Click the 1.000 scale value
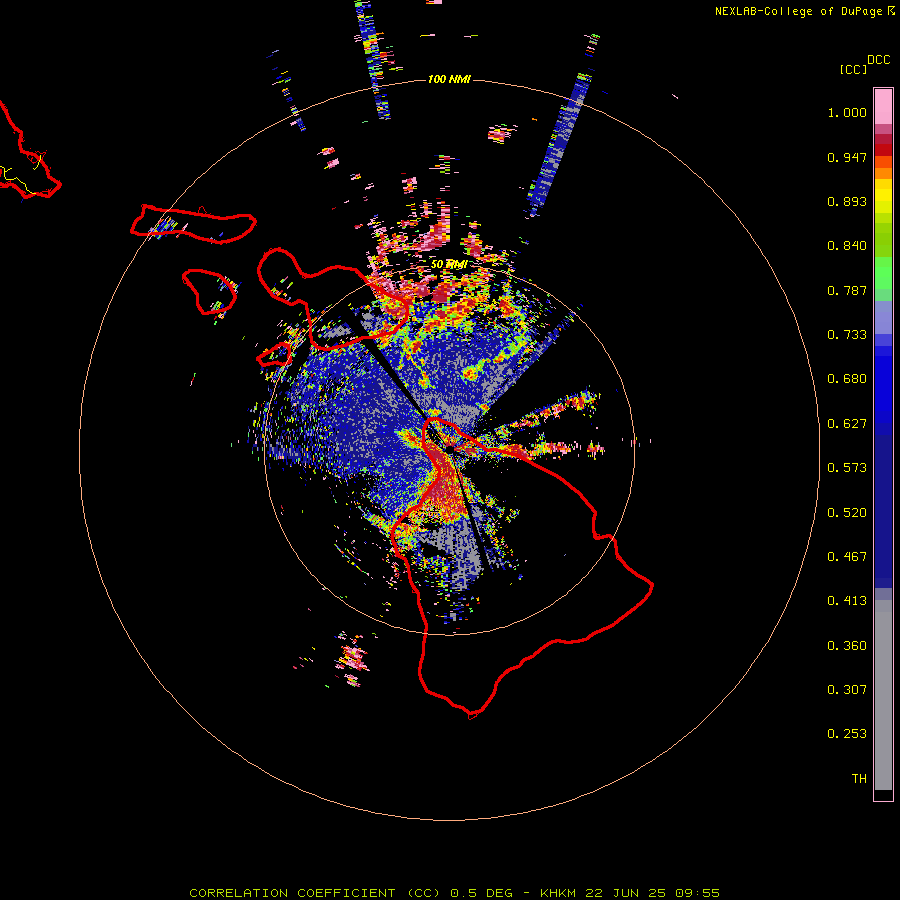The width and height of the screenshot is (900, 900). point(847,112)
